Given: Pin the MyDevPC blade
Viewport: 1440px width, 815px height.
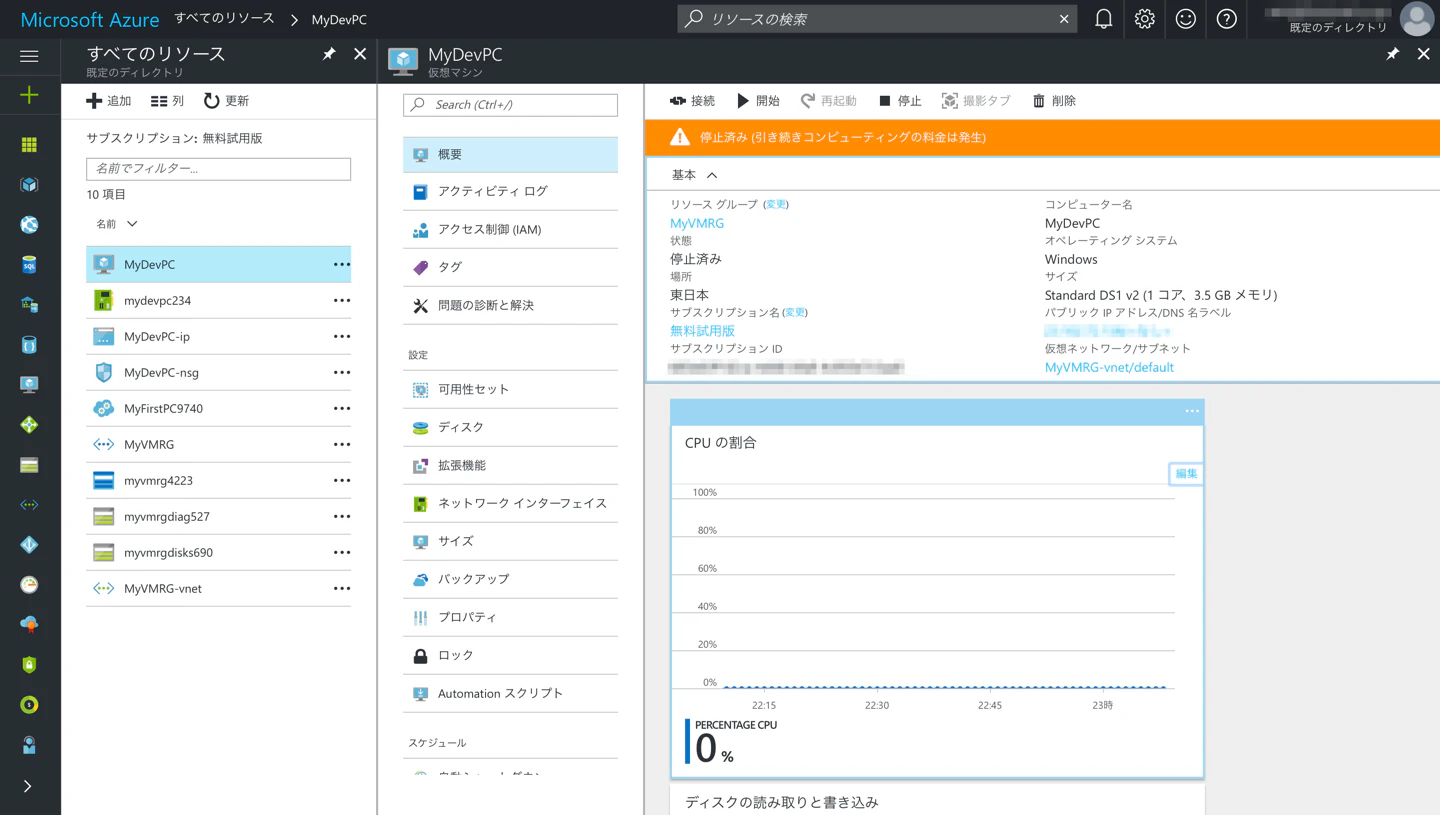Looking at the screenshot, I should click(x=1392, y=54).
